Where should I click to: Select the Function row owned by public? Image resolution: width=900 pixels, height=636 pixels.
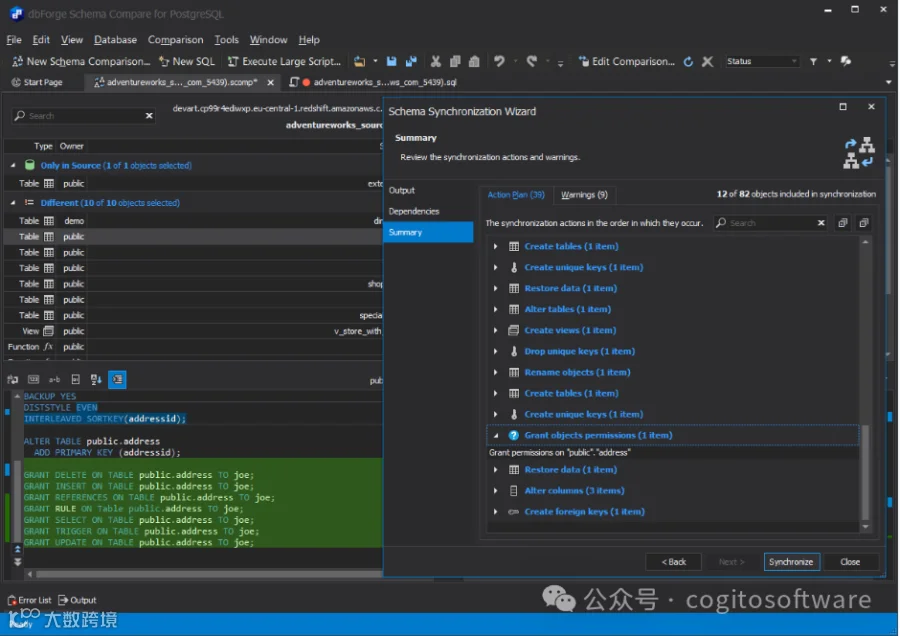(x=193, y=347)
